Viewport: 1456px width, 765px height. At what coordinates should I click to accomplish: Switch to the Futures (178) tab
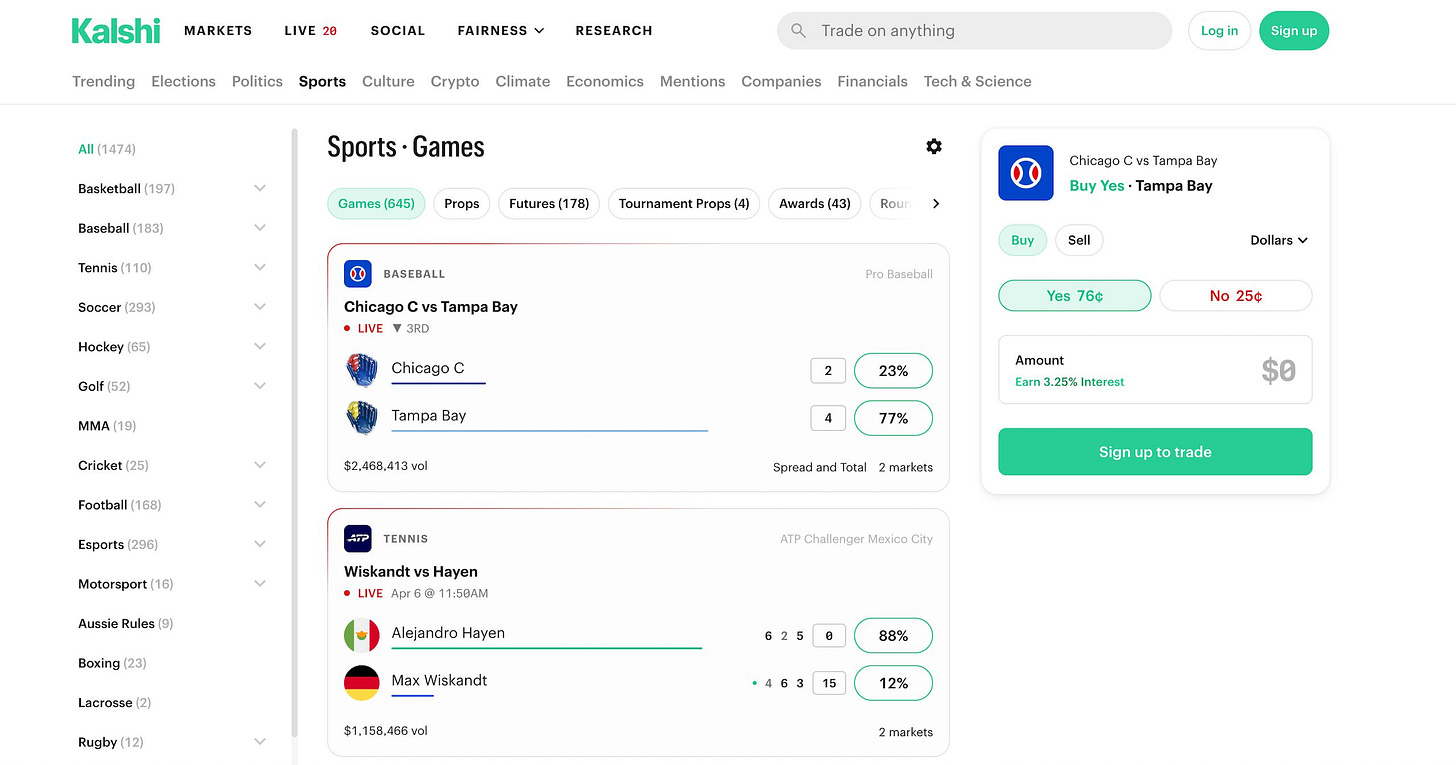pos(549,203)
